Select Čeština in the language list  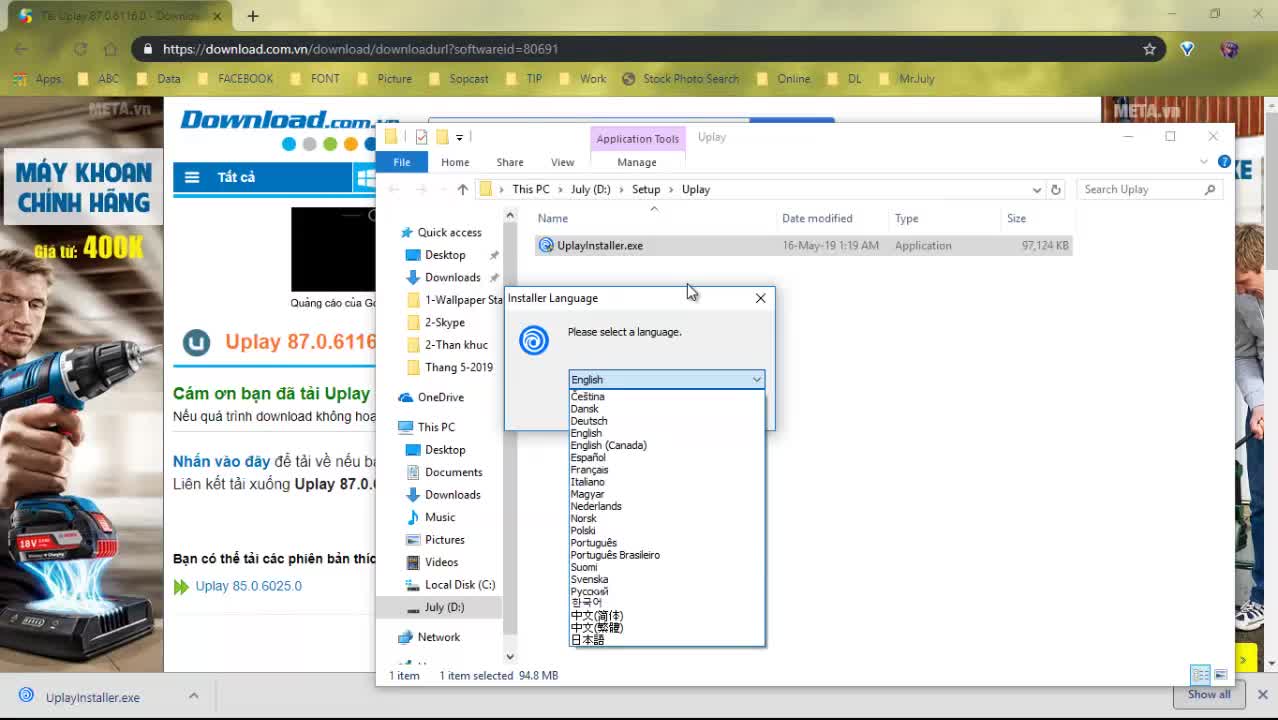point(588,397)
